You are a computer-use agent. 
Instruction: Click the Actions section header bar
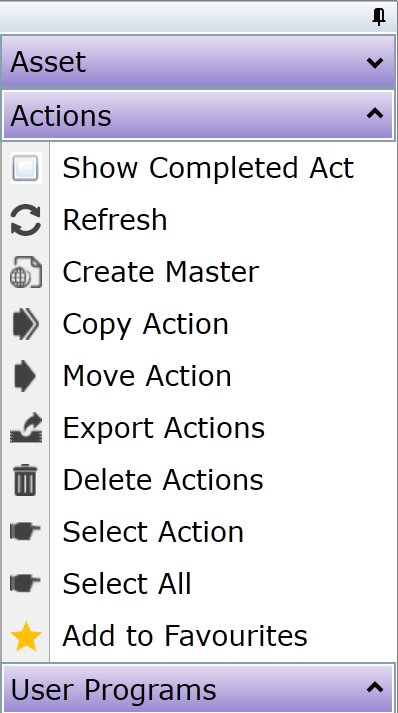point(198,115)
